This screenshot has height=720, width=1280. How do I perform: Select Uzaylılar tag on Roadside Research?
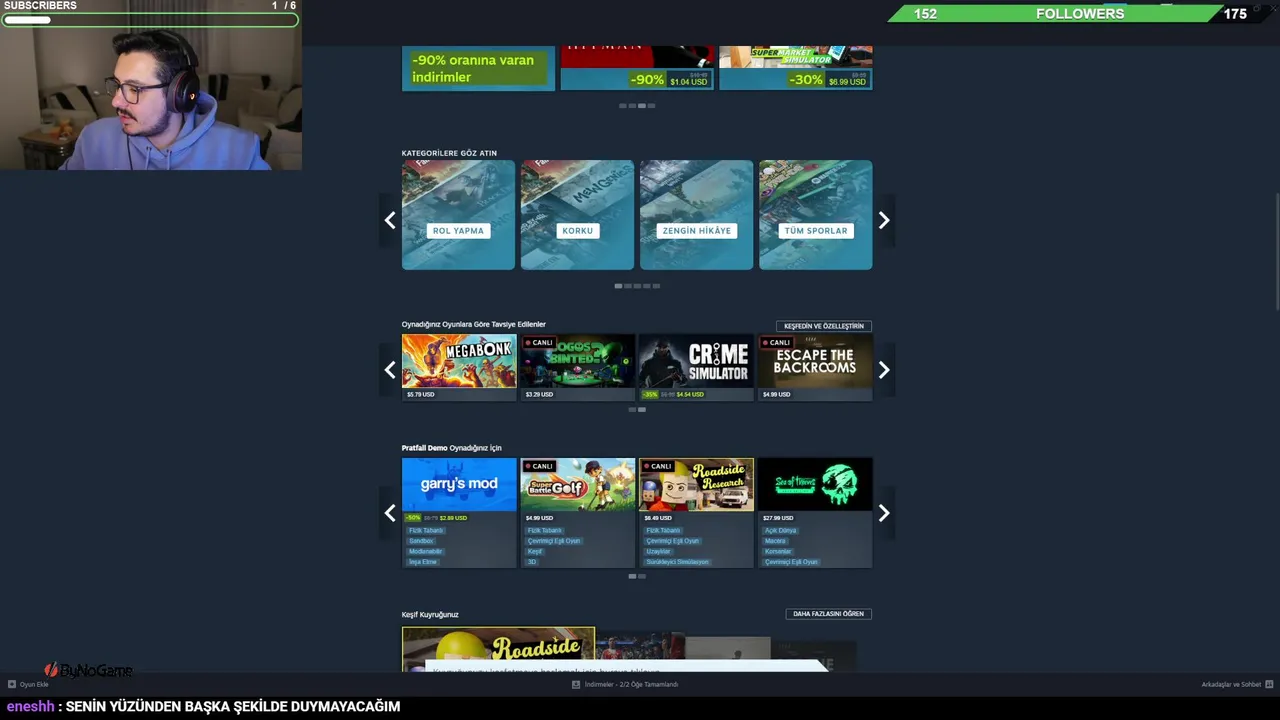pos(658,551)
